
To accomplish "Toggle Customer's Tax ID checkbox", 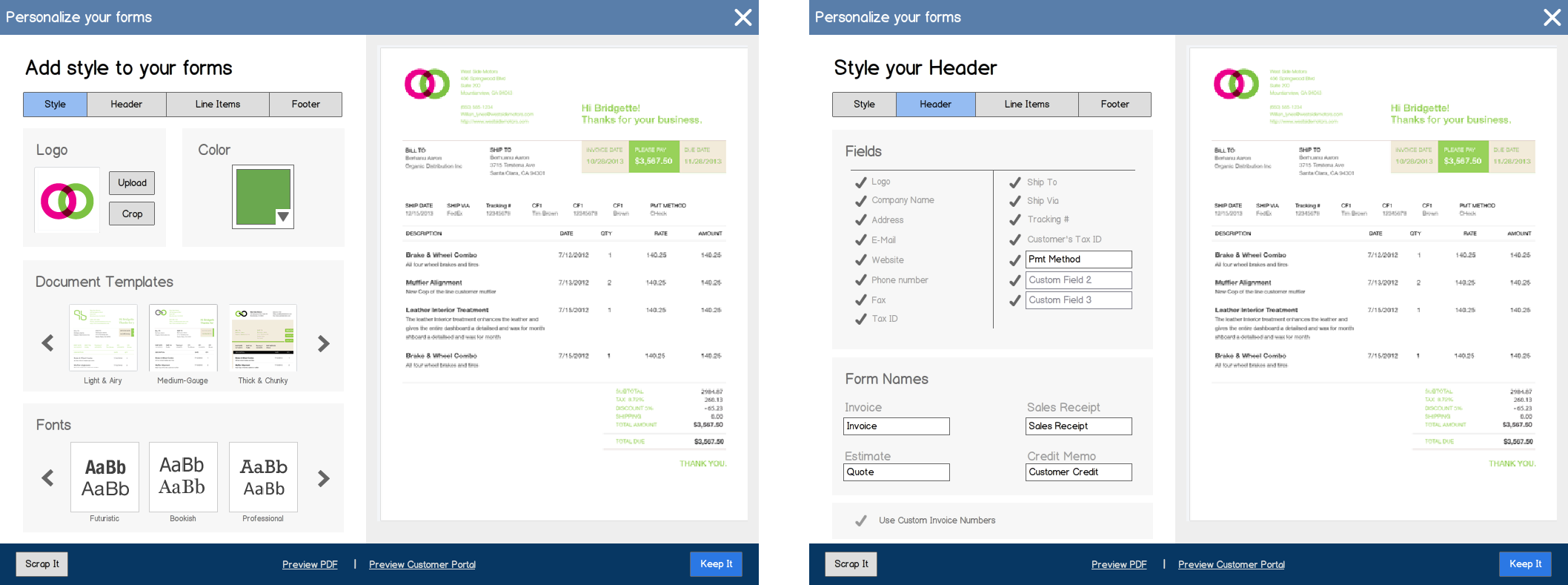I will pos(1015,239).
